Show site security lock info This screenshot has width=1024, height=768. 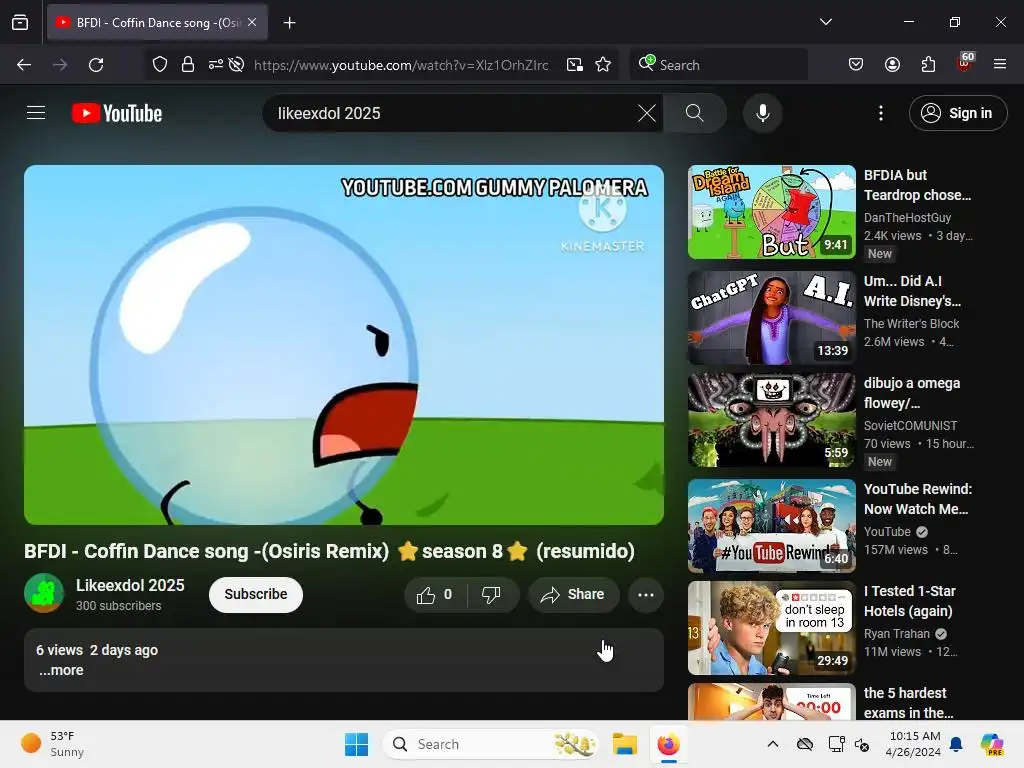tap(187, 64)
